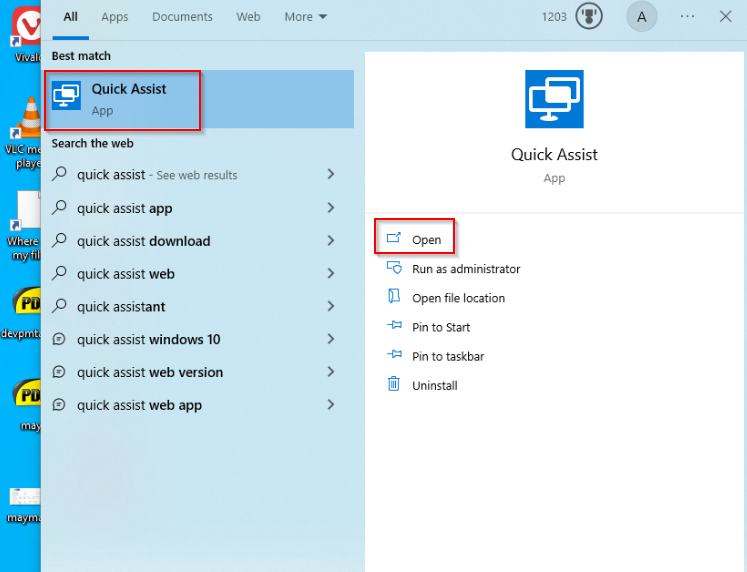Click suggestion text 'quick assist windows 10'
Viewport: 747px width, 572px height.
[149, 340]
